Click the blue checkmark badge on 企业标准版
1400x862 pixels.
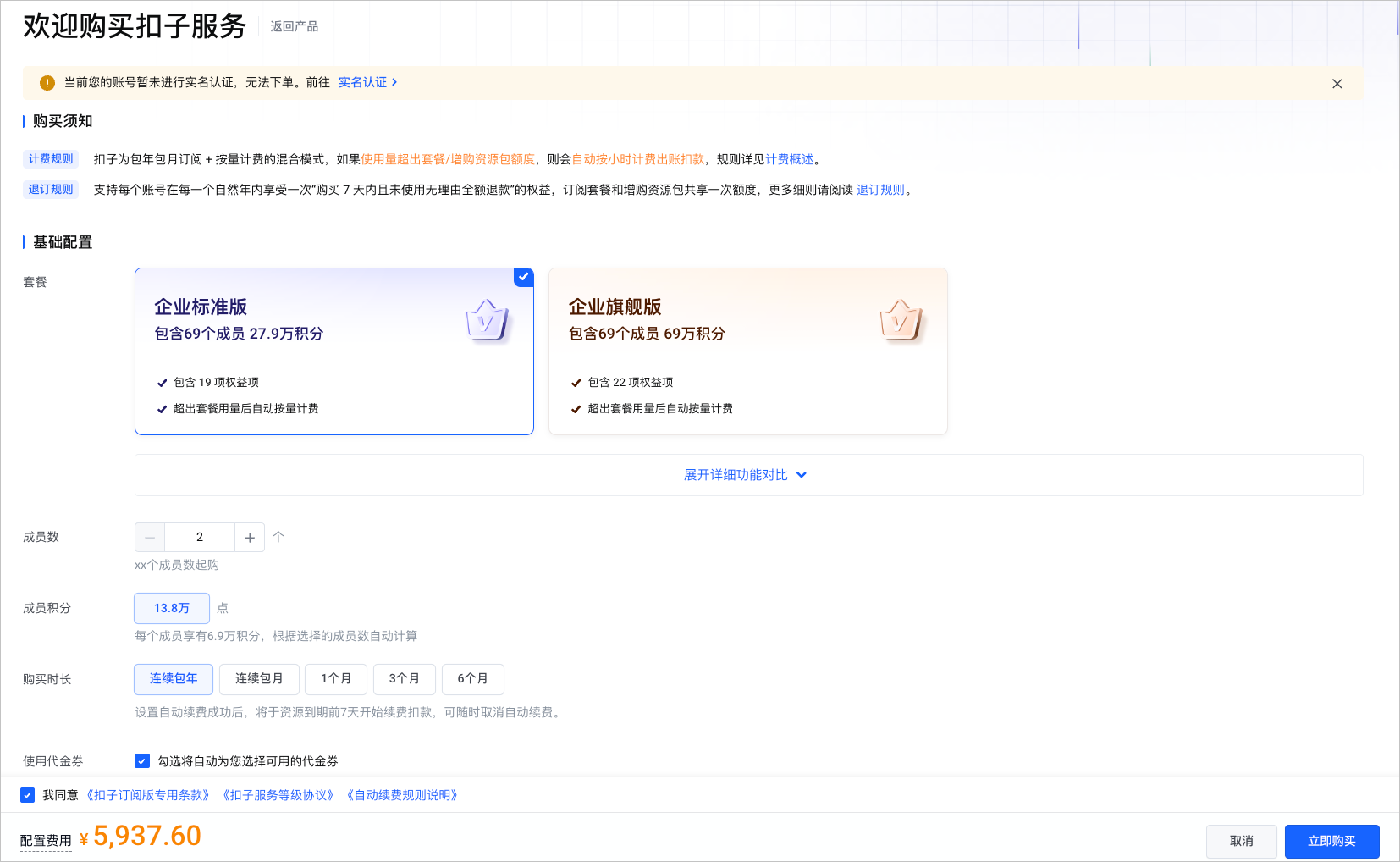click(523, 277)
